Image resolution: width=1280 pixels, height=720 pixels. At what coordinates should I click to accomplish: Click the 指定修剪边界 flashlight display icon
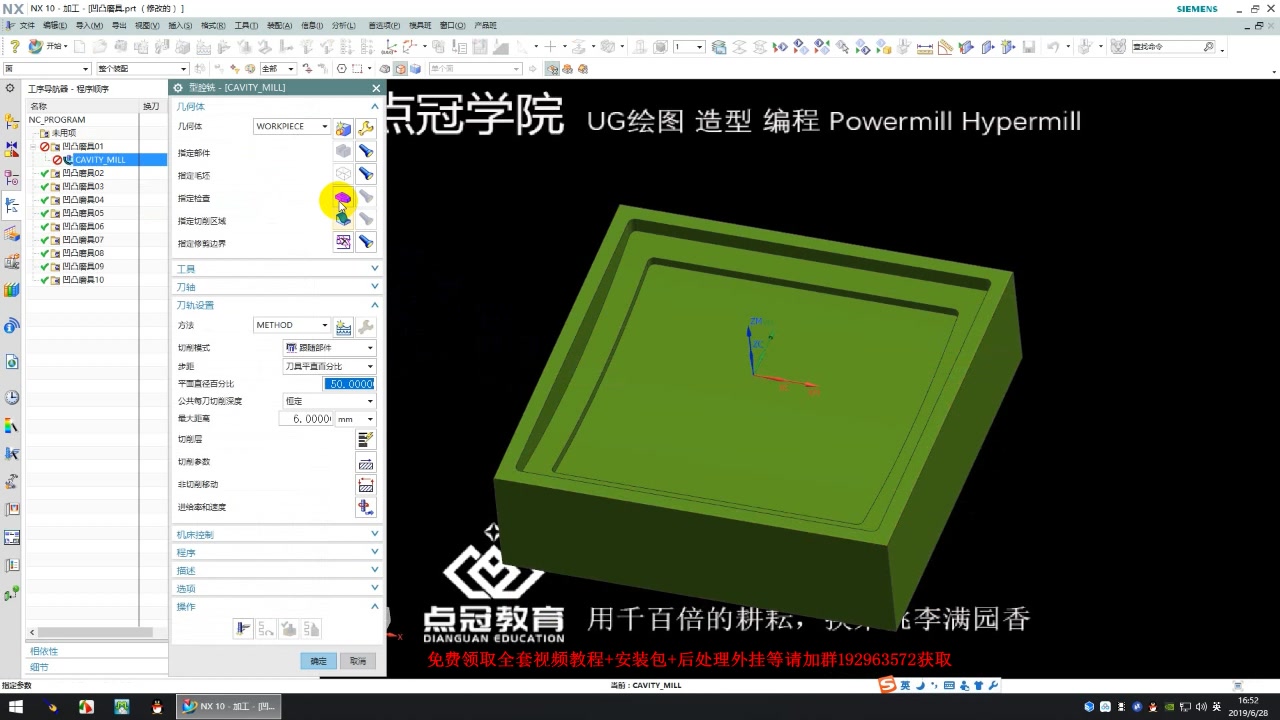[366, 242]
